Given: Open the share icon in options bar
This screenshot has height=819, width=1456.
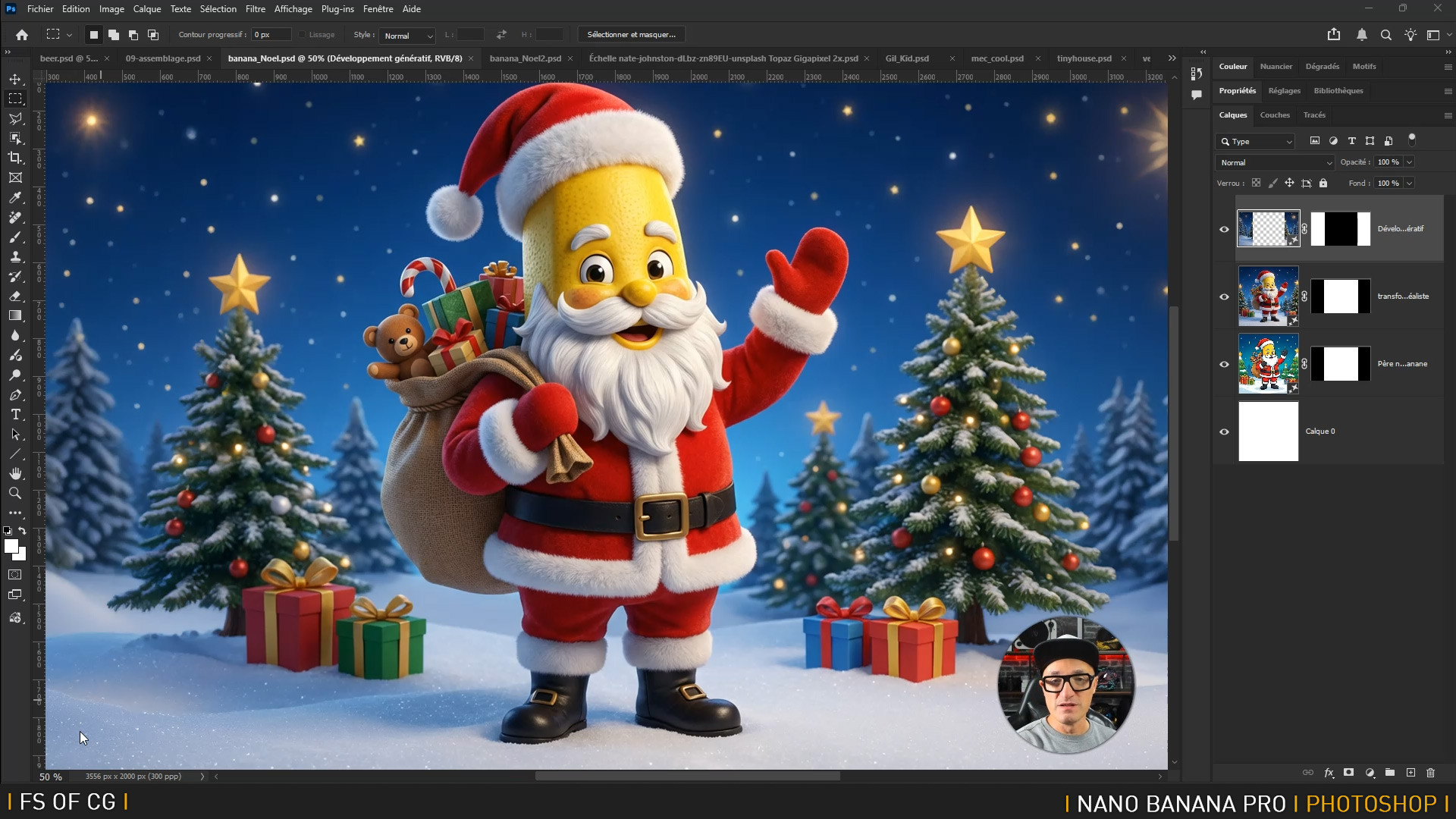Looking at the screenshot, I should 1334,35.
